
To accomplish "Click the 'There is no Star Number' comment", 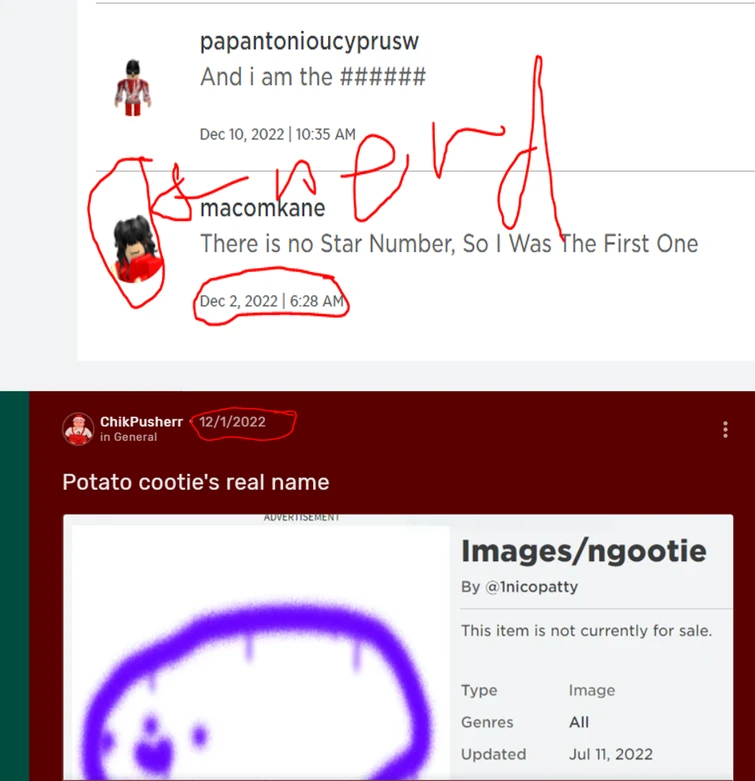I will [x=449, y=244].
